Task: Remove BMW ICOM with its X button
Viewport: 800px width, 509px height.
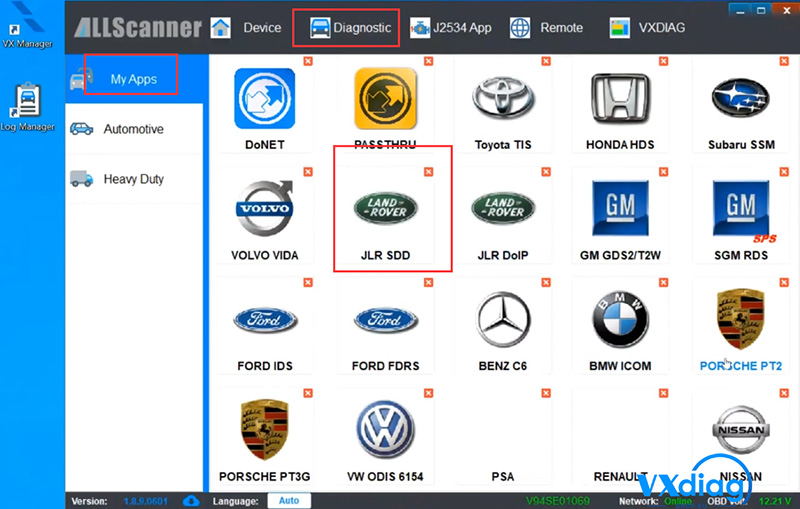Action: (663, 283)
